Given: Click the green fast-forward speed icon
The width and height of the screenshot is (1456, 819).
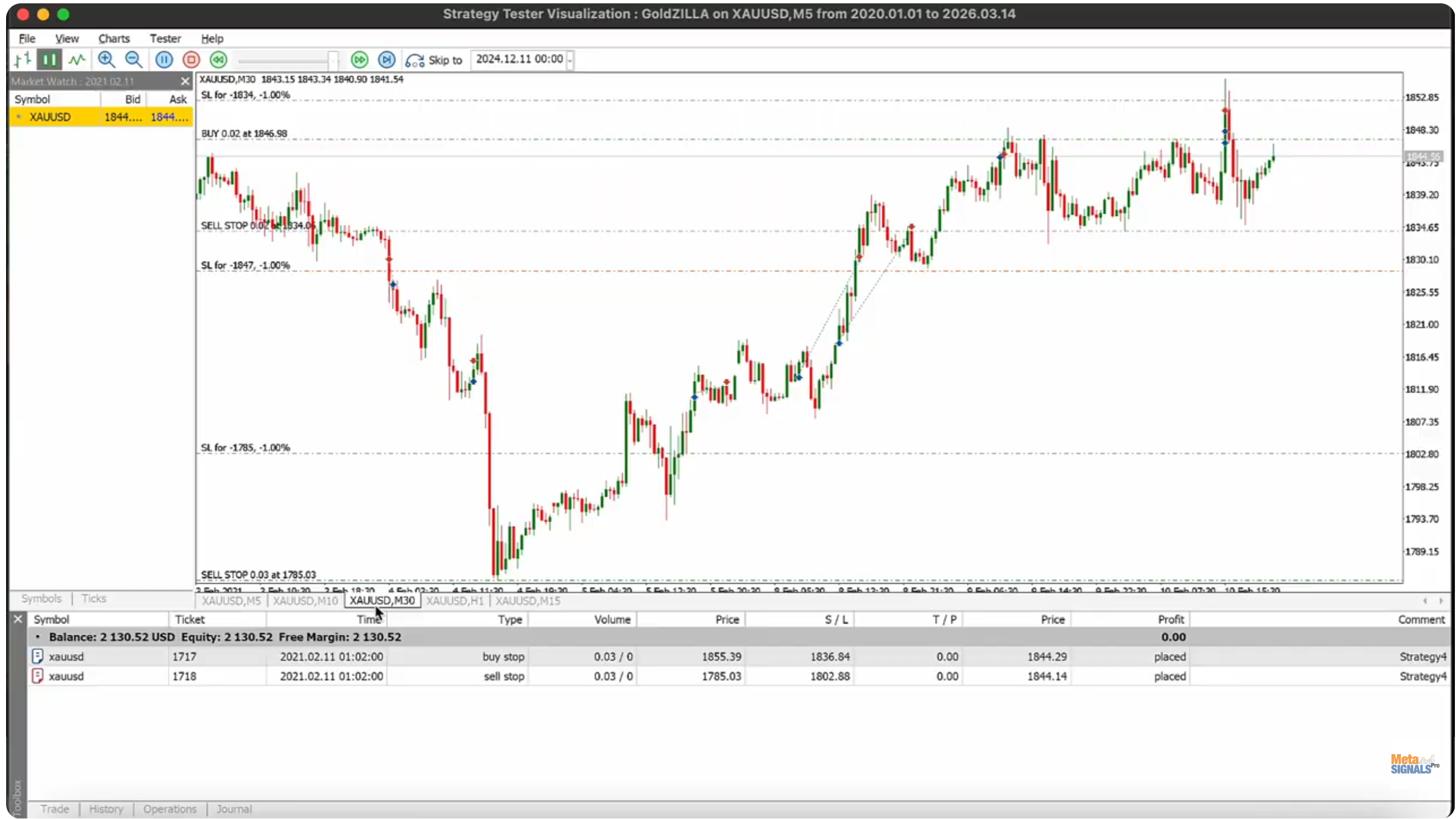Looking at the screenshot, I should (359, 59).
